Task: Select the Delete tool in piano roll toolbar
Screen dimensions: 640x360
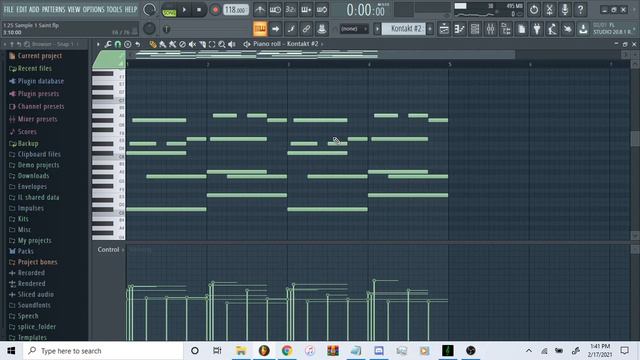Action: coord(182,44)
